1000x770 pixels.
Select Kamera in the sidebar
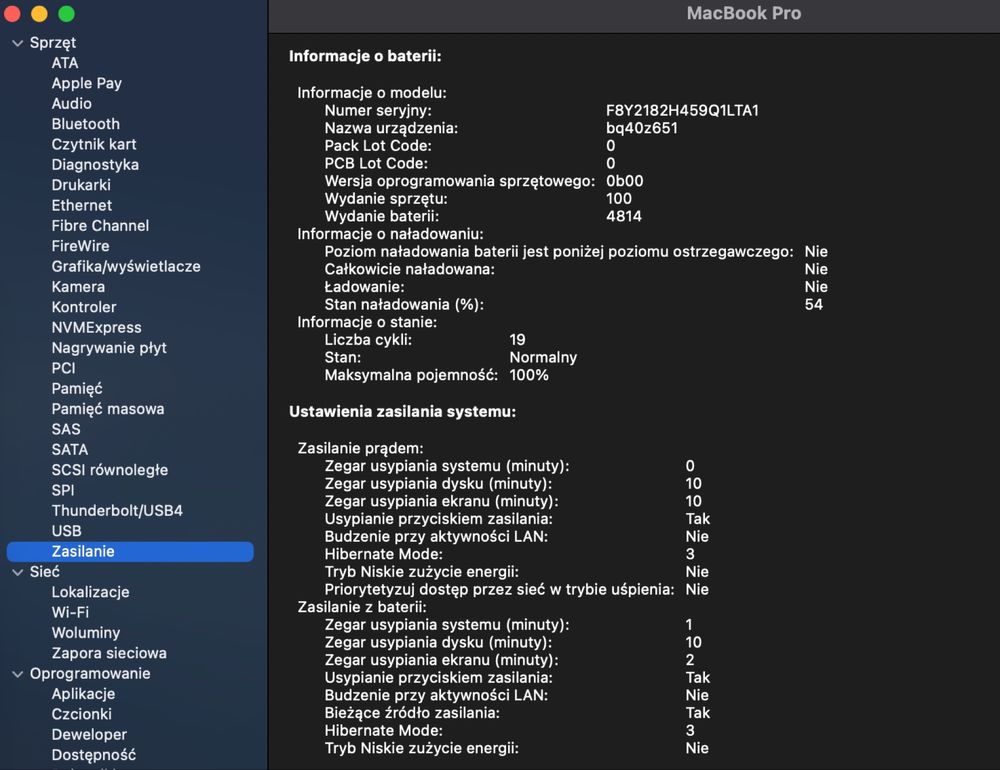click(78, 287)
